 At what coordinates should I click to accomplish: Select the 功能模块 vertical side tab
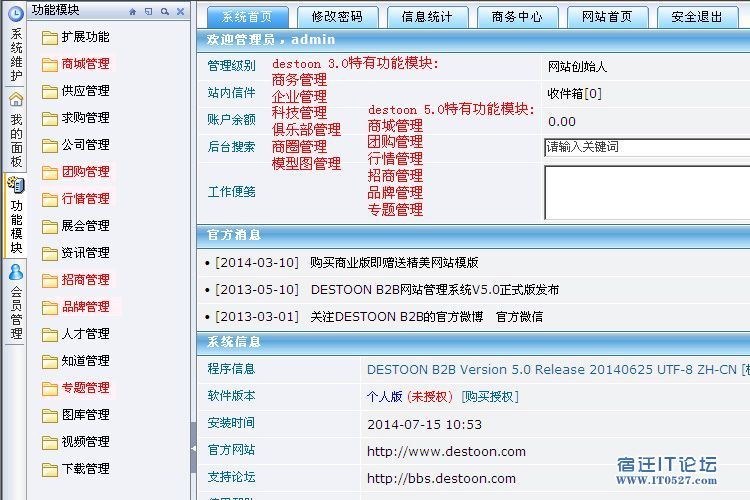click(x=16, y=216)
